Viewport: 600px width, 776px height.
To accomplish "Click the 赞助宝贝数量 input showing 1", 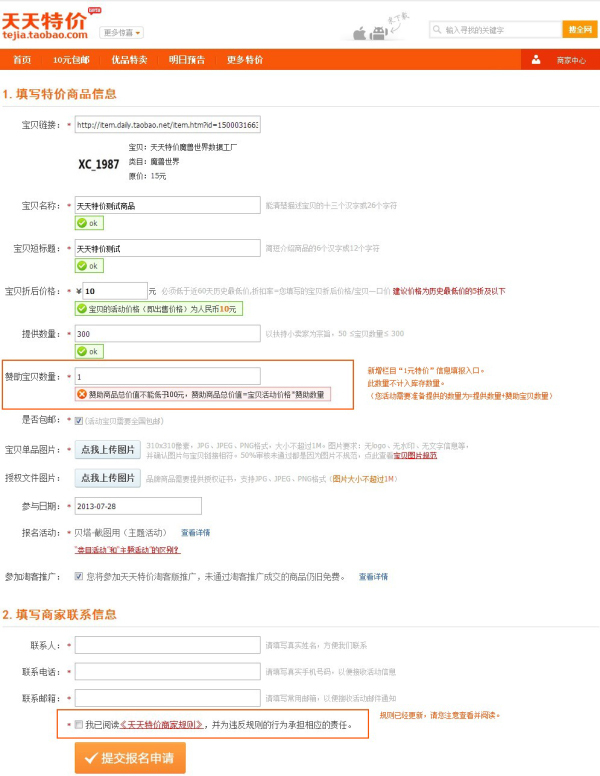I will coord(168,376).
